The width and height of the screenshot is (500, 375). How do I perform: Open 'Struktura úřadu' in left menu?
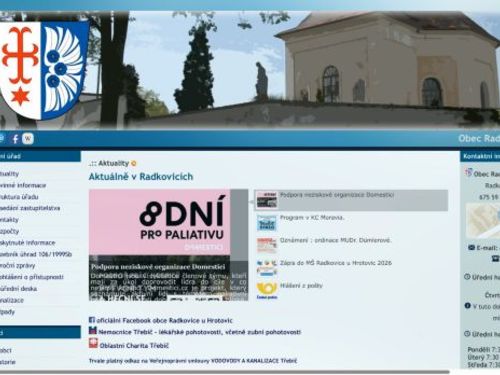(x=19, y=197)
